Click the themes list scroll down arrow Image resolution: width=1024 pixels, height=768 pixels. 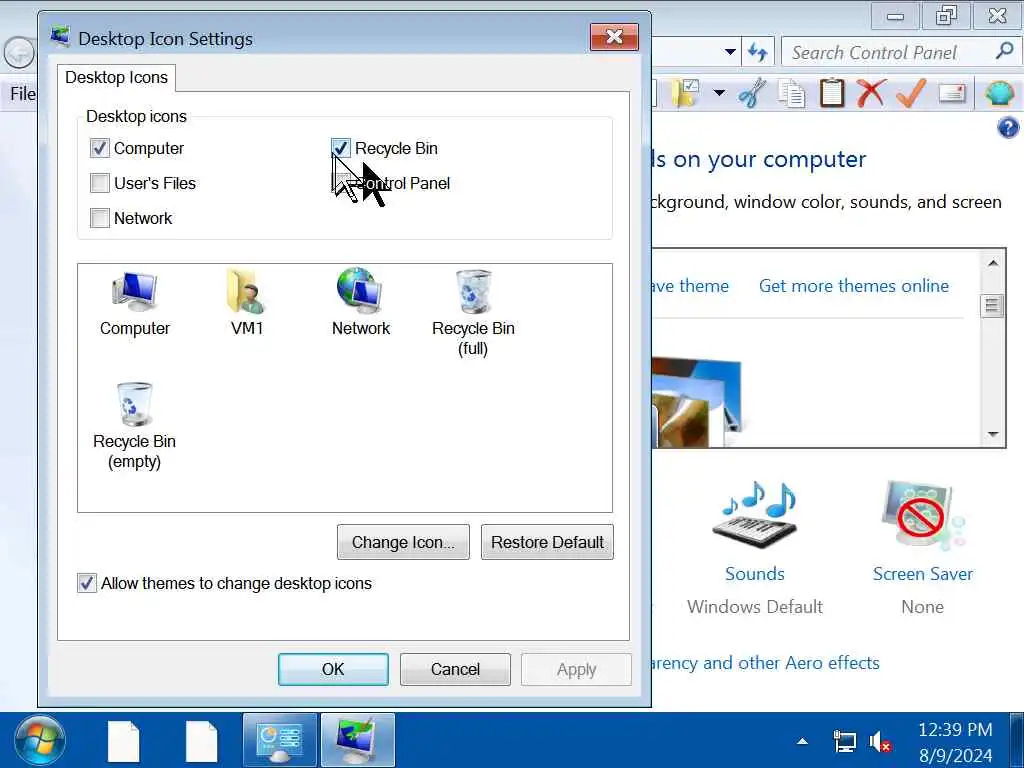pos(993,434)
